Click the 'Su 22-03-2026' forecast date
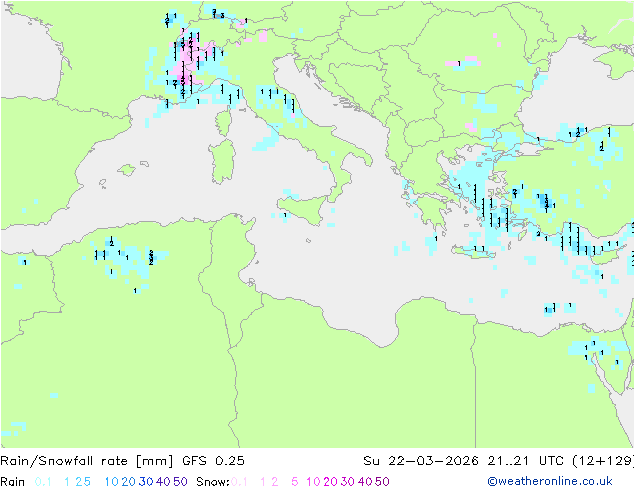The width and height of the screenshot is (634, 490). 421,460
